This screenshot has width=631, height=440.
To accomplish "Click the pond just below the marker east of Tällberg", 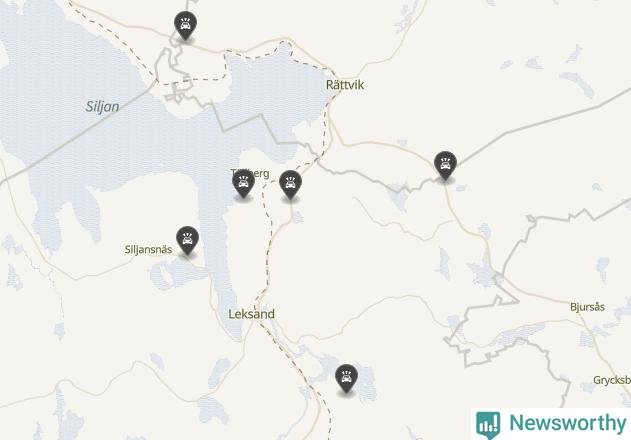I will [x=297, y=216].
